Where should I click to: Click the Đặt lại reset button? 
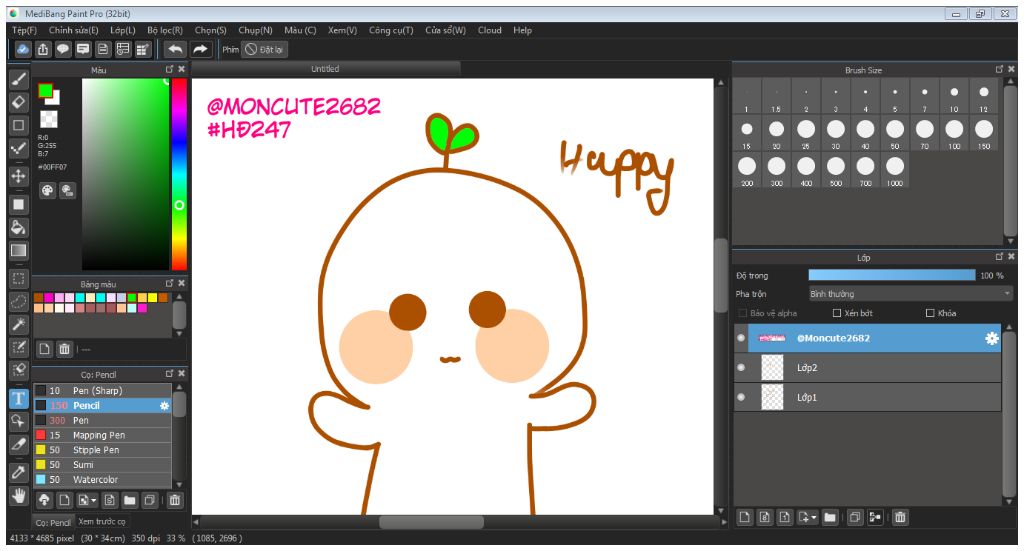pos(264,50)
